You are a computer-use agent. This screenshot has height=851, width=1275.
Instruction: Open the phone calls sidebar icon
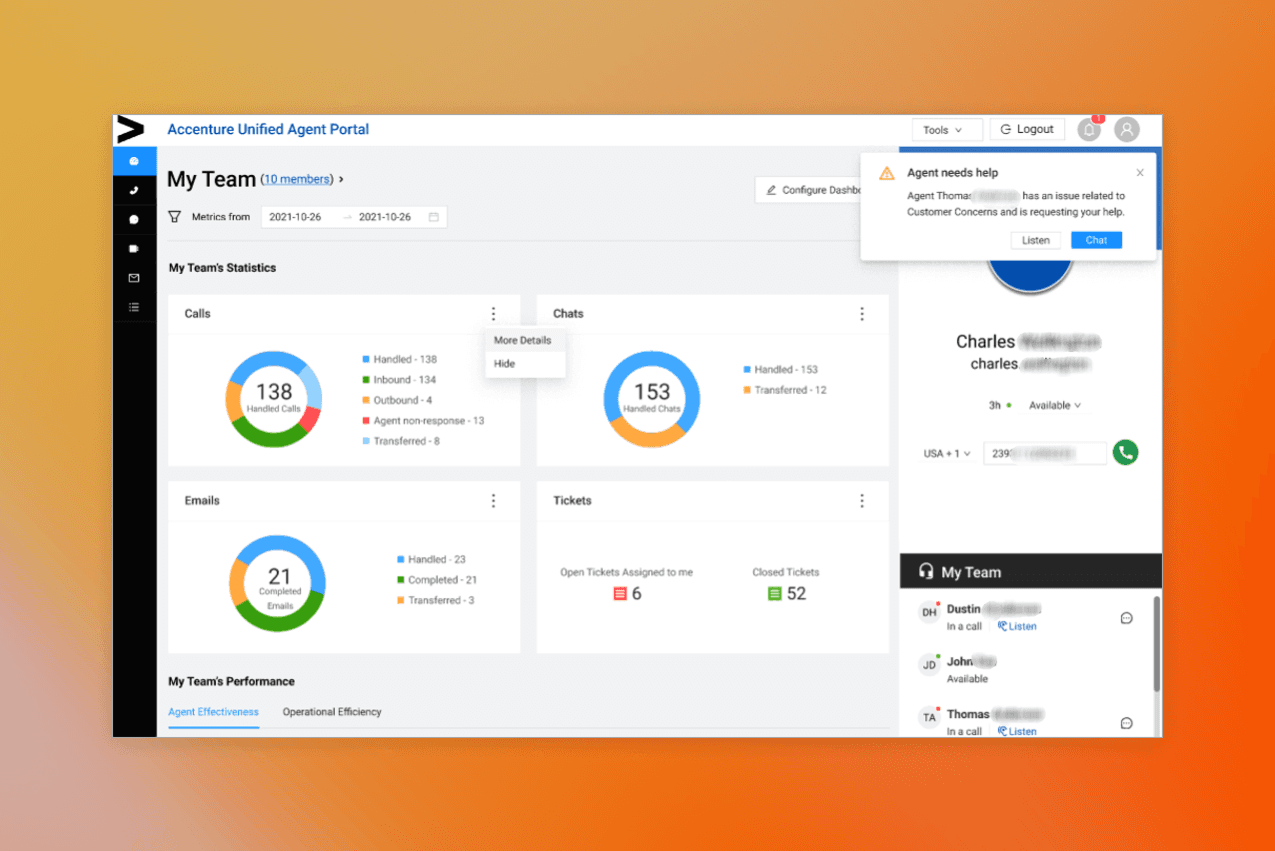coord(134,190)
